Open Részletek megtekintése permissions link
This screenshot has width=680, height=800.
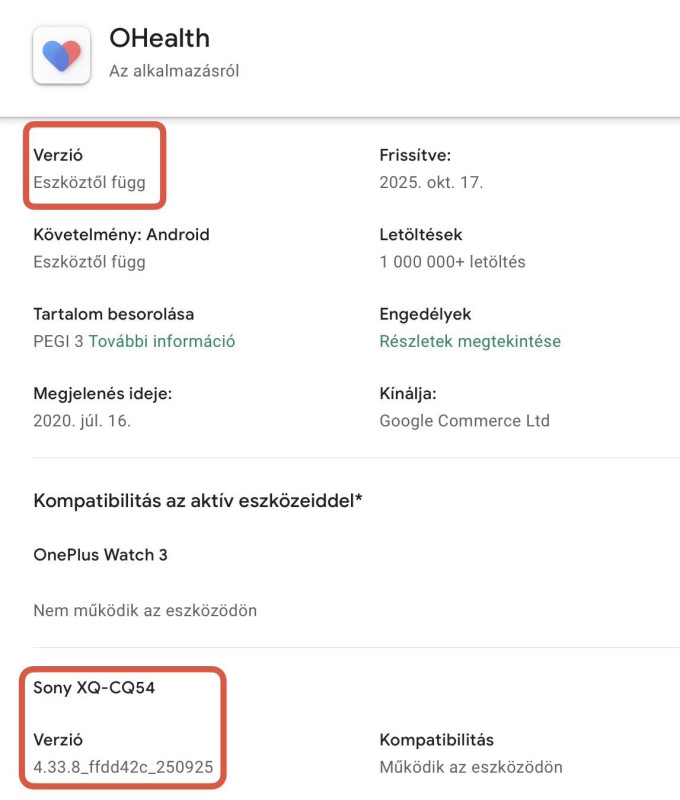(x=470, y=341)
